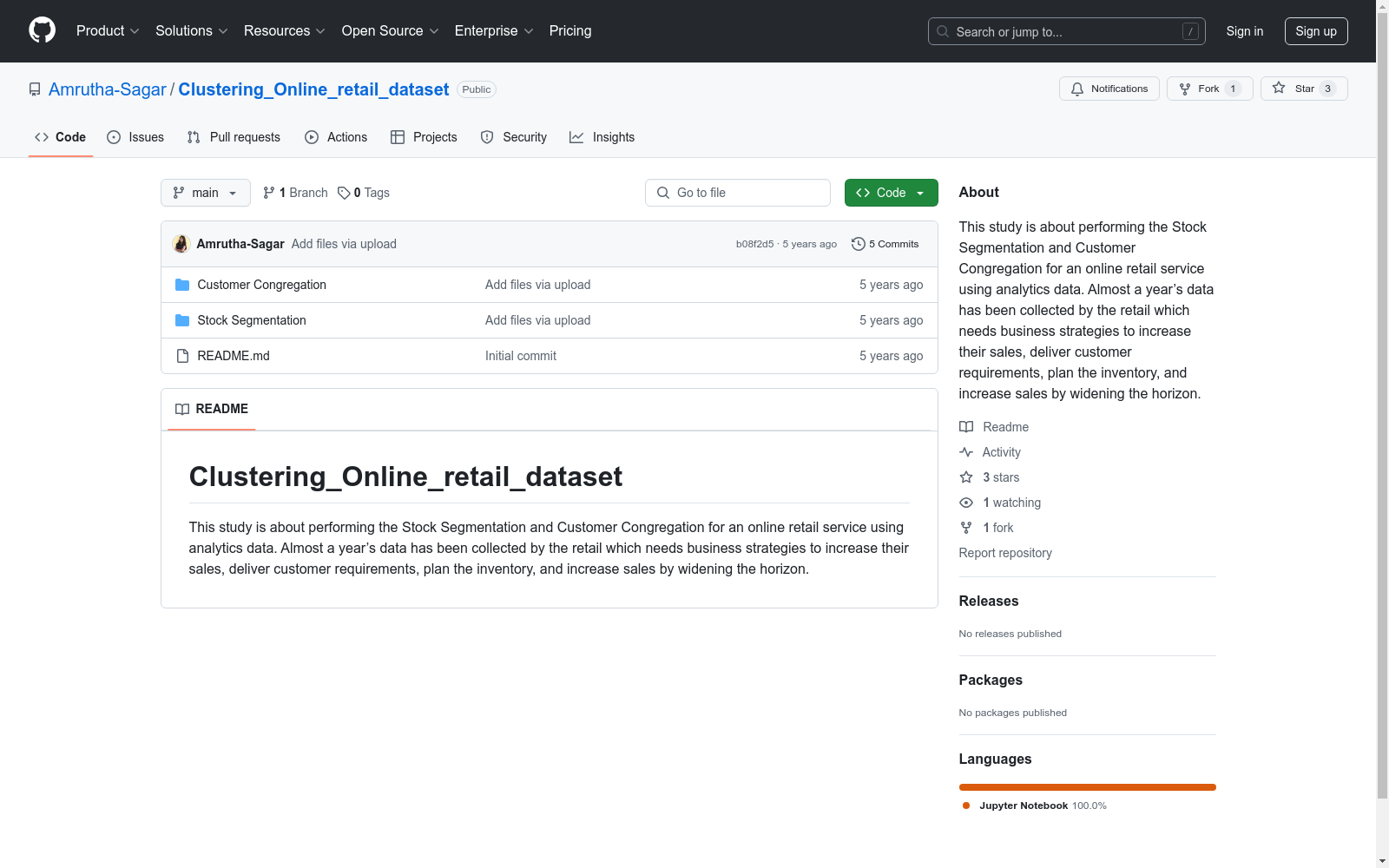Switch to the Code tab
Viewport: 1389px width, 868px height.
(61, 137)
